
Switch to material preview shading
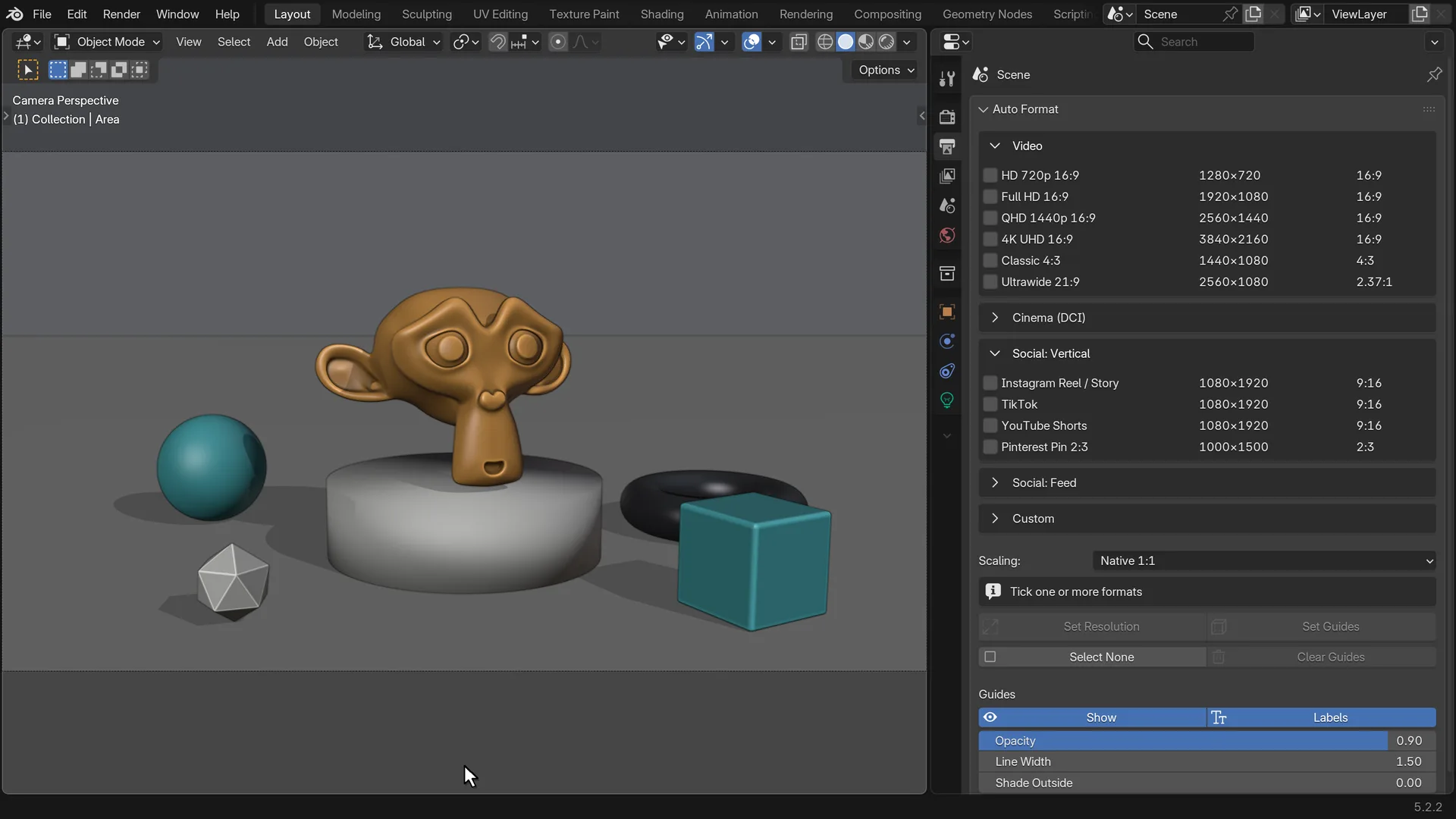click(866, 42)
